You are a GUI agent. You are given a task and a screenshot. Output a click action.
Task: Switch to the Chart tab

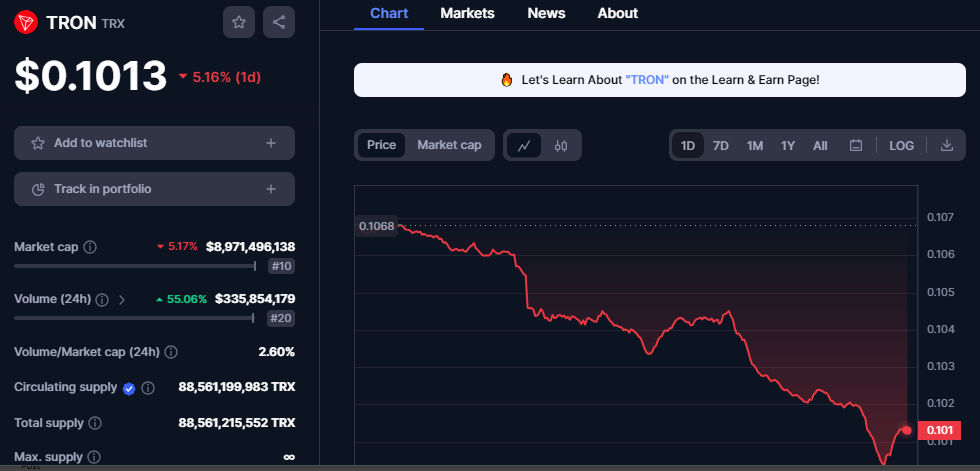(389, 13)
